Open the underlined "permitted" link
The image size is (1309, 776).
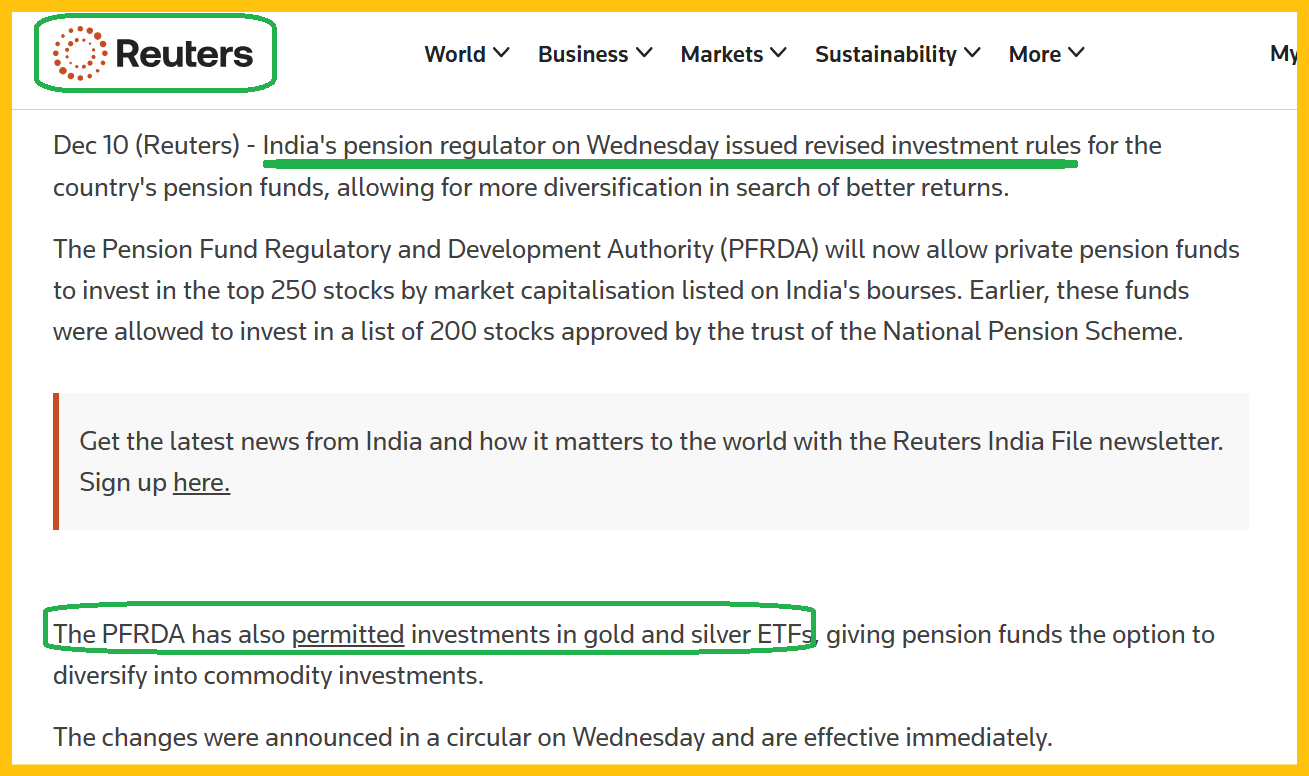[x=348, y=634]
